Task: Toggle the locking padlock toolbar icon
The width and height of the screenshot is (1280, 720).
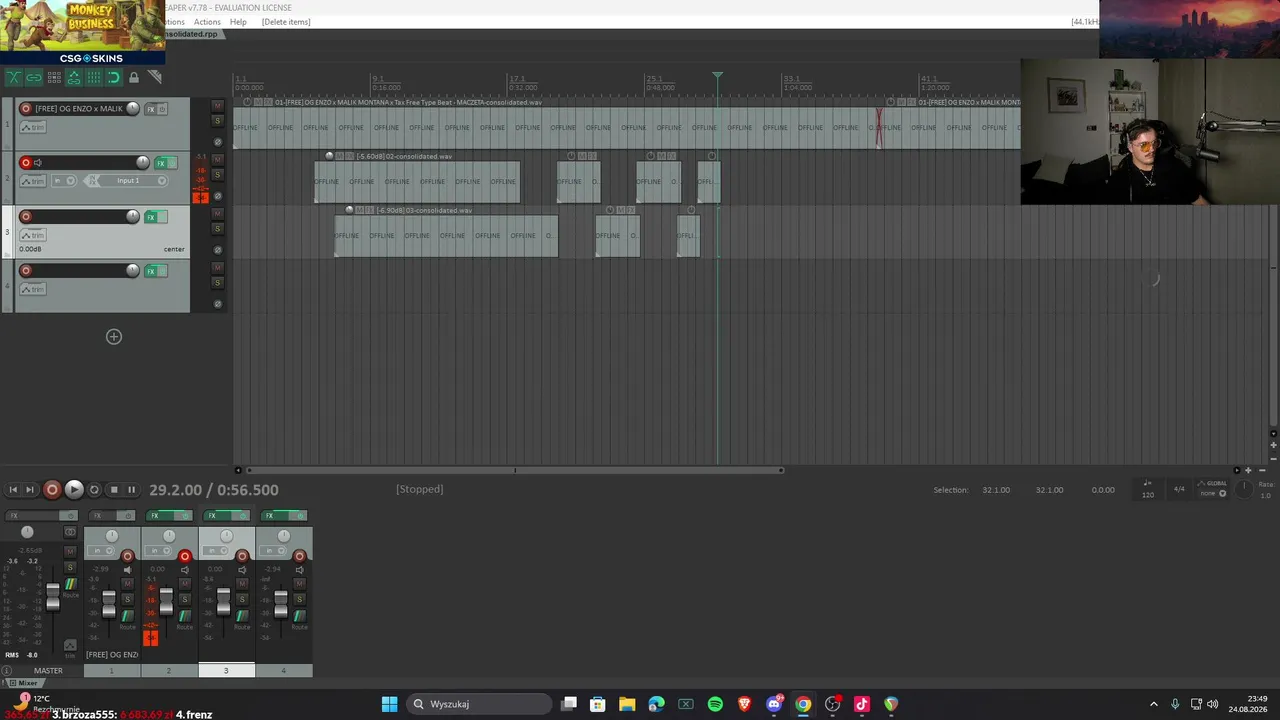Action: (134, 77)
